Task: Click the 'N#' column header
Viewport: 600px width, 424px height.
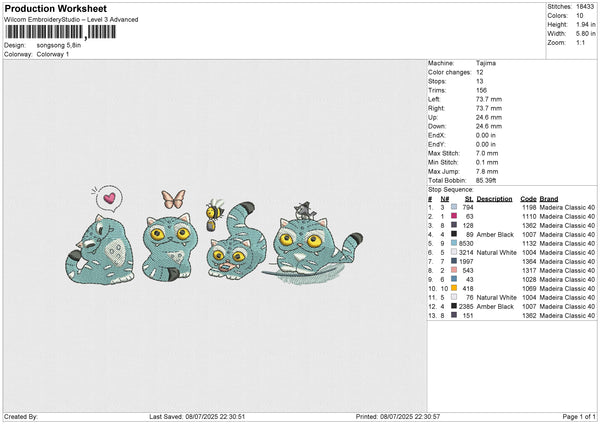Action: pyautogui.click(x=445, y=199)
